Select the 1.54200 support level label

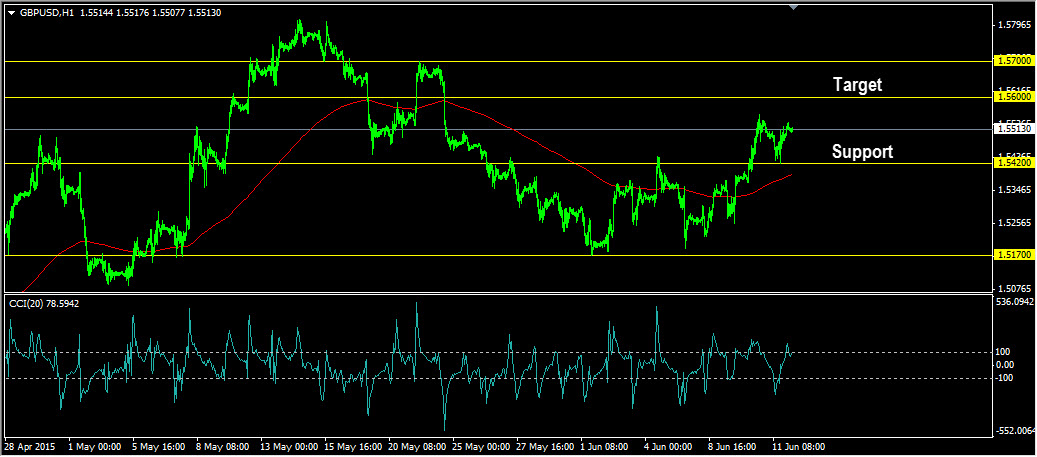point(1013,162)
